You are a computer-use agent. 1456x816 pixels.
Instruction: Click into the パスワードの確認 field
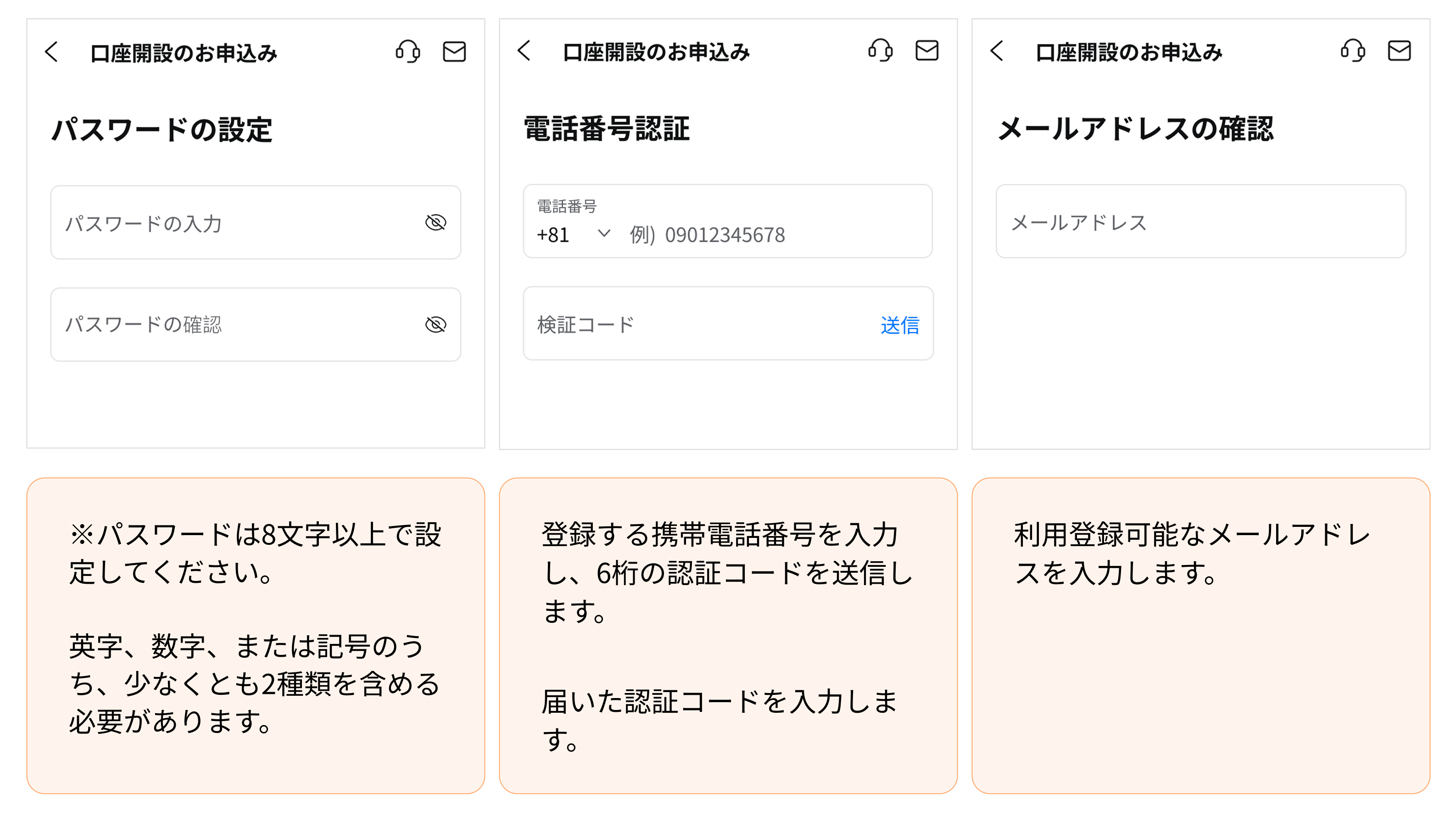click(237, 324)
